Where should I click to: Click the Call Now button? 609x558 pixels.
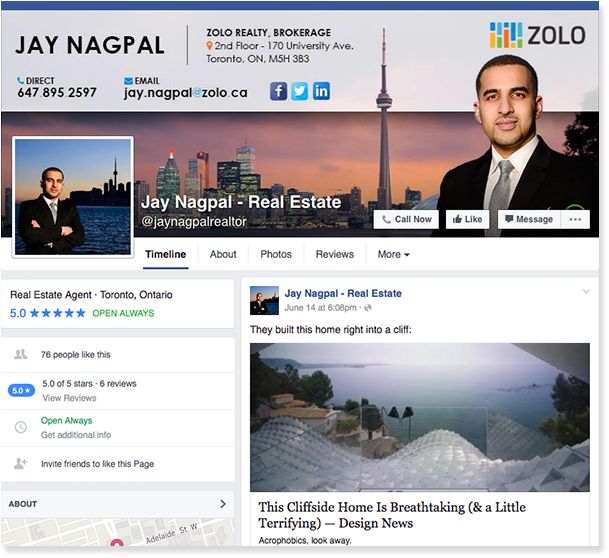[406, 219]
